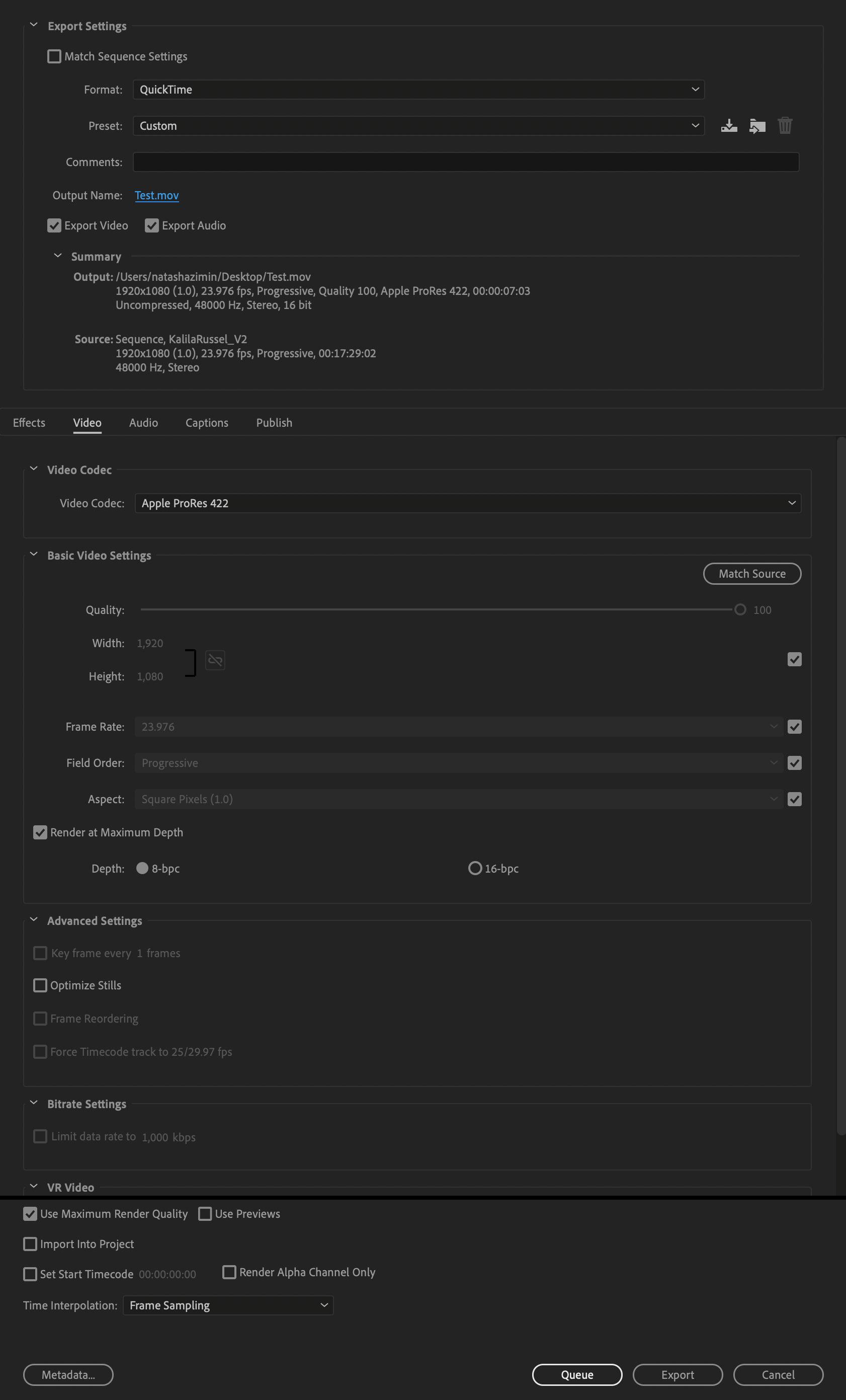The image size is (846, 1400).
Task: Select 16-bpc depth
Action: coord(475,868)
